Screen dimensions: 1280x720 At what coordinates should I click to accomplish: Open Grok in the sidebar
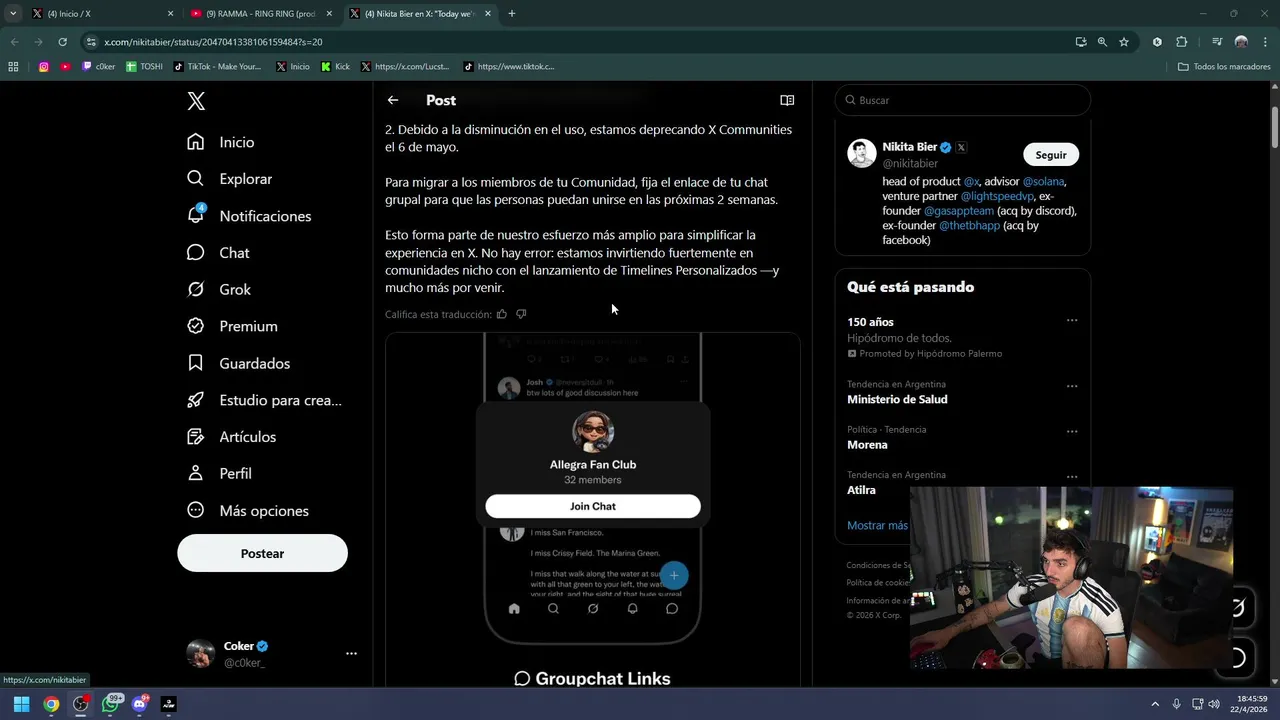(219, 289)
